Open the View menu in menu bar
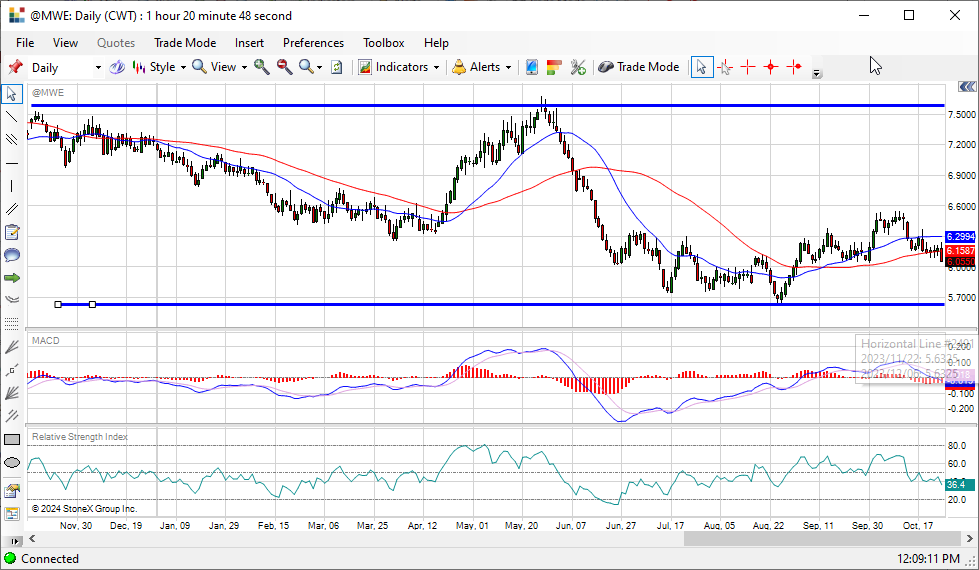This screenshot has width=979, height=570. pos(65,43)
